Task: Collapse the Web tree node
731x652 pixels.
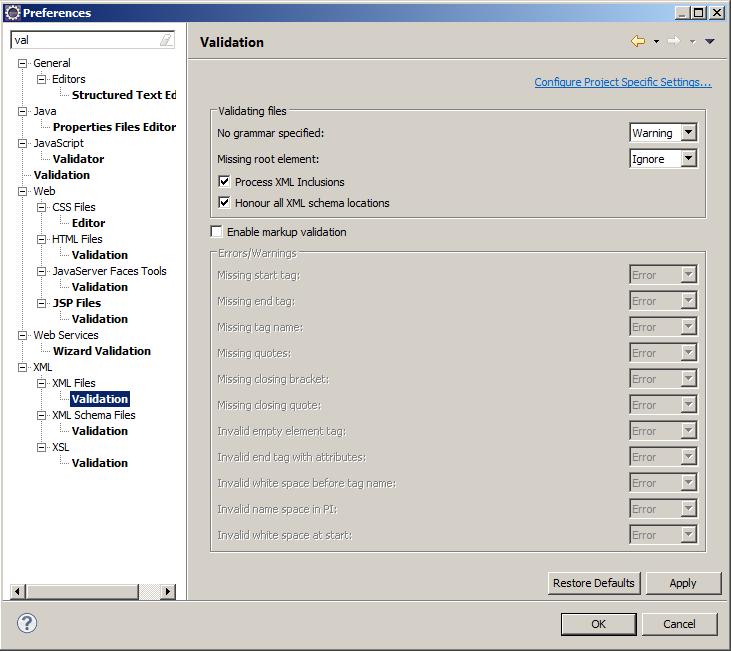Action: (23, 191)
